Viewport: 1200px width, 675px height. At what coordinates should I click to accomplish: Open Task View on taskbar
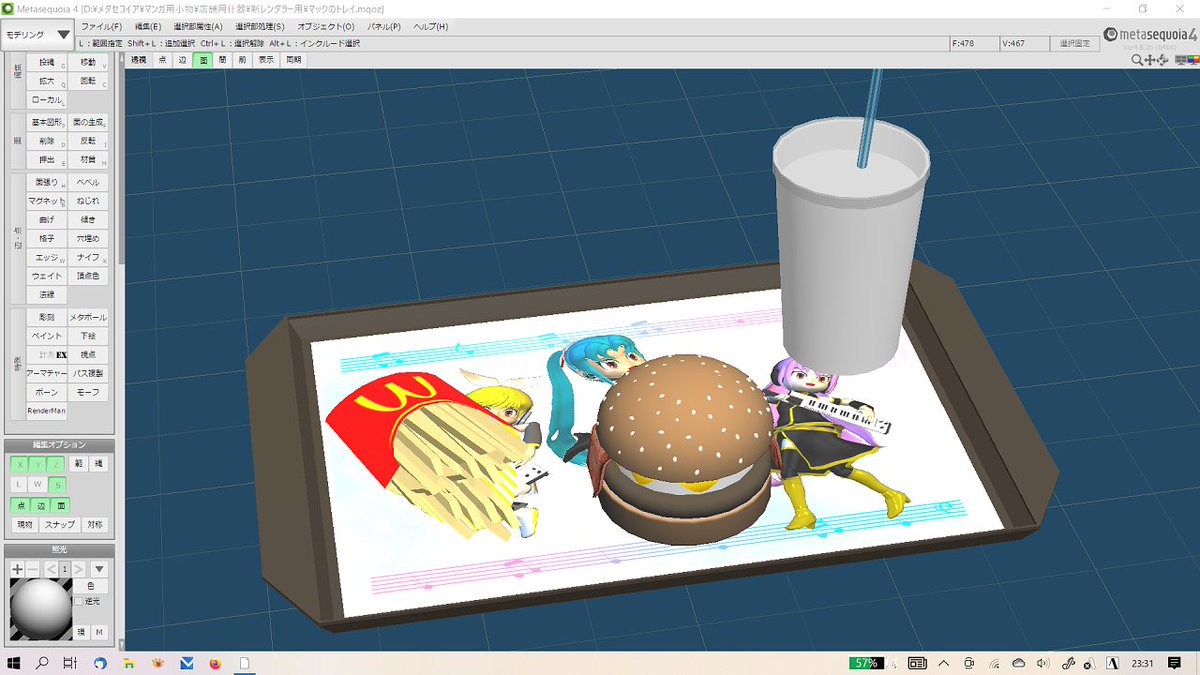click(70, 663)
